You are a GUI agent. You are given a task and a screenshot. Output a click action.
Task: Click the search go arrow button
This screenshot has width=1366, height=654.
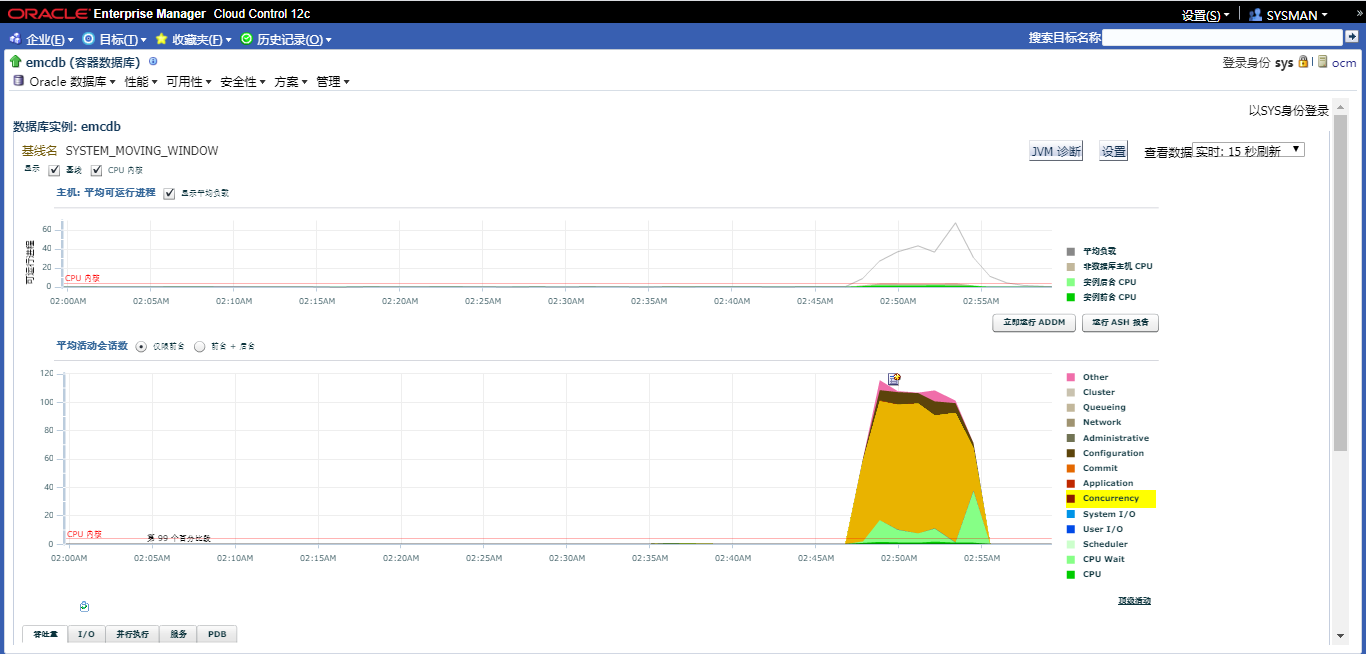pos(1351,37)
